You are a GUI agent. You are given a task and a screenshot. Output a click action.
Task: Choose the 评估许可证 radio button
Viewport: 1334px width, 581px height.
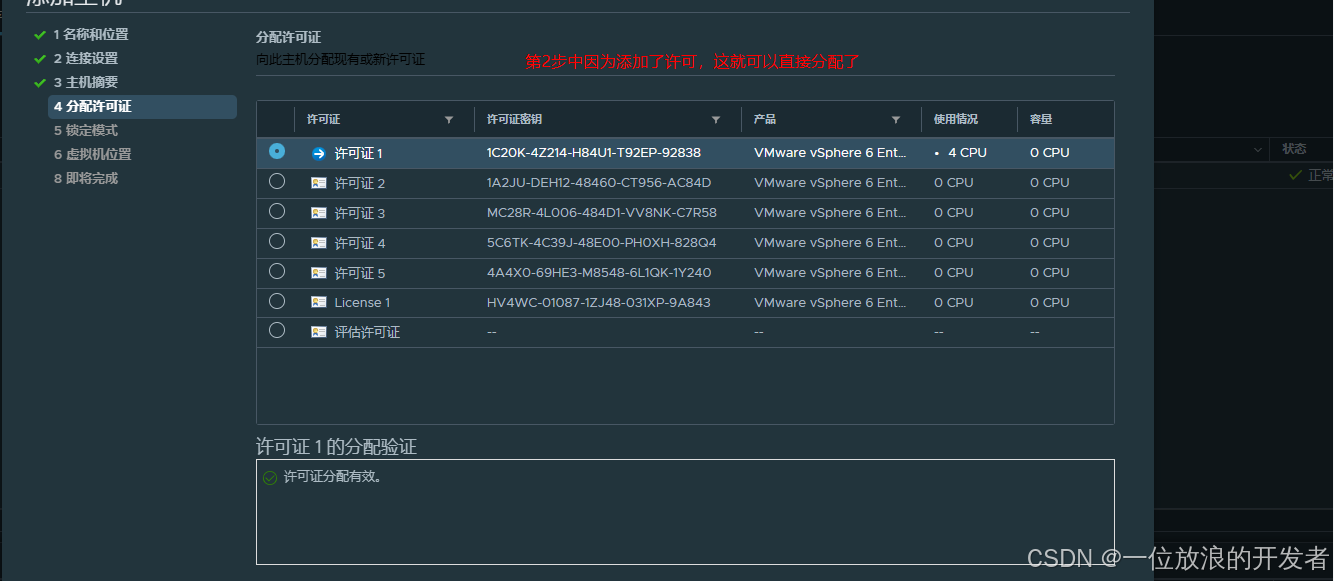click(x=277, y=330)
